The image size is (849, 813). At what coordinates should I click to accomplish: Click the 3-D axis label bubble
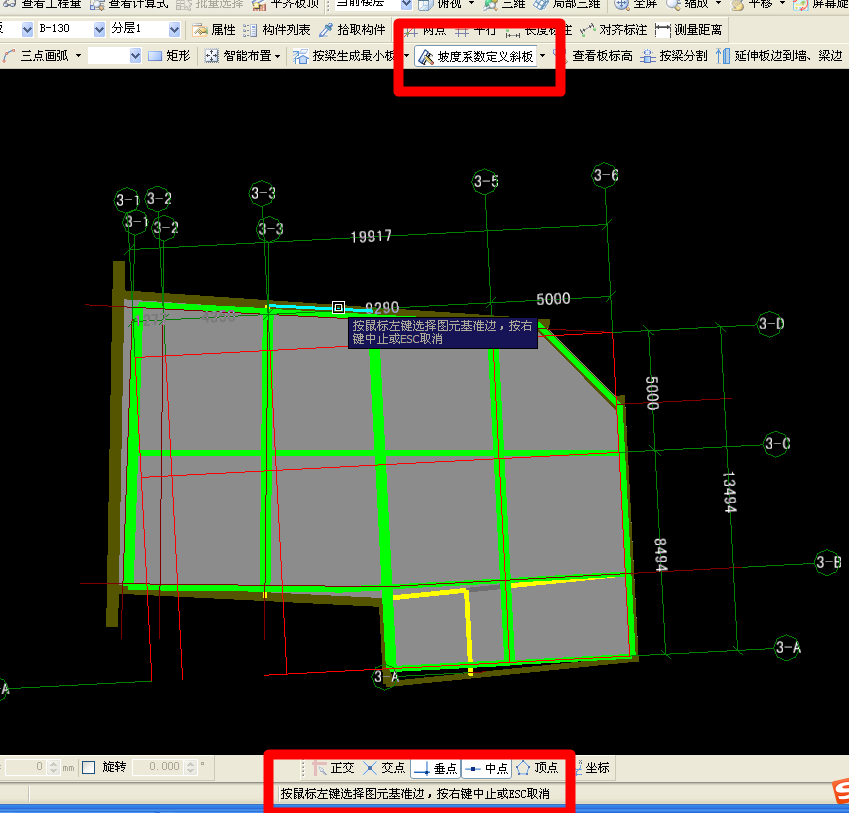(x=770, y=324)
